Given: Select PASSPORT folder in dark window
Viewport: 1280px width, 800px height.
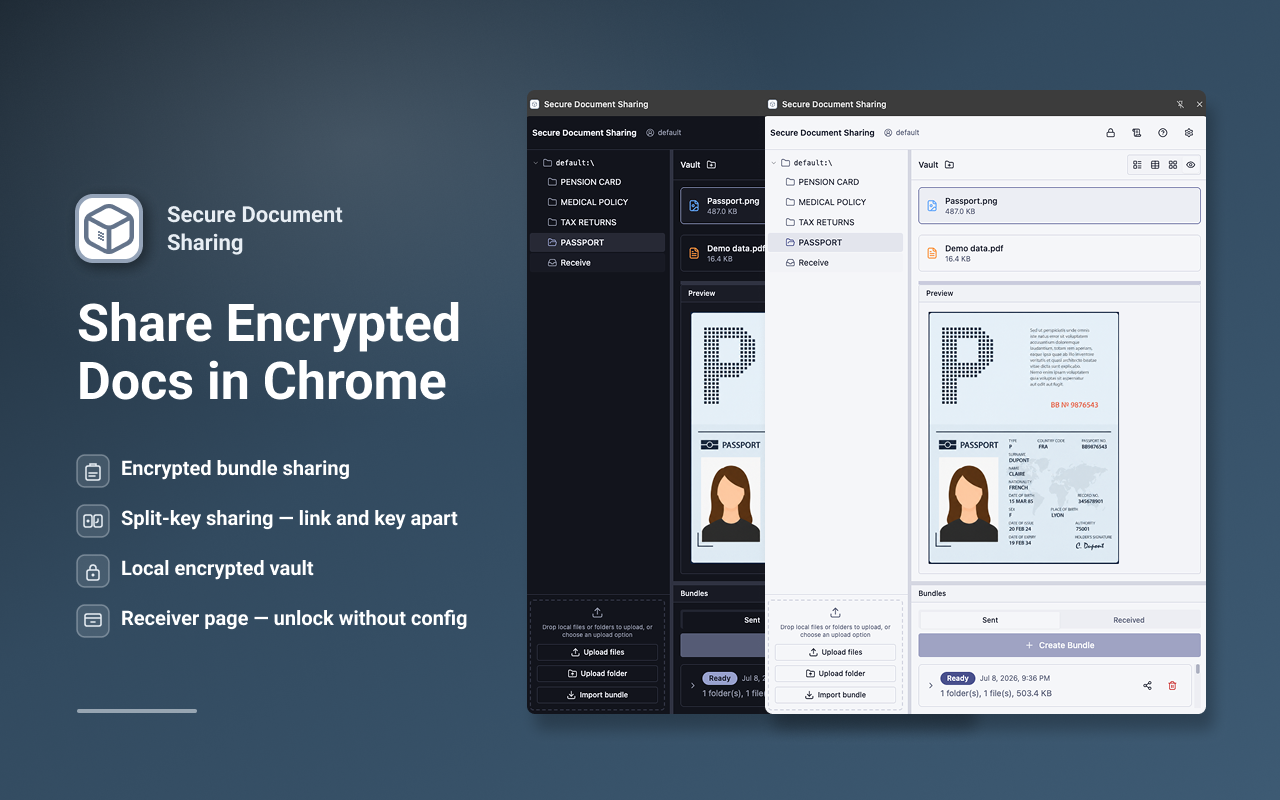Looking at the screenshot, I should point(597,242).
